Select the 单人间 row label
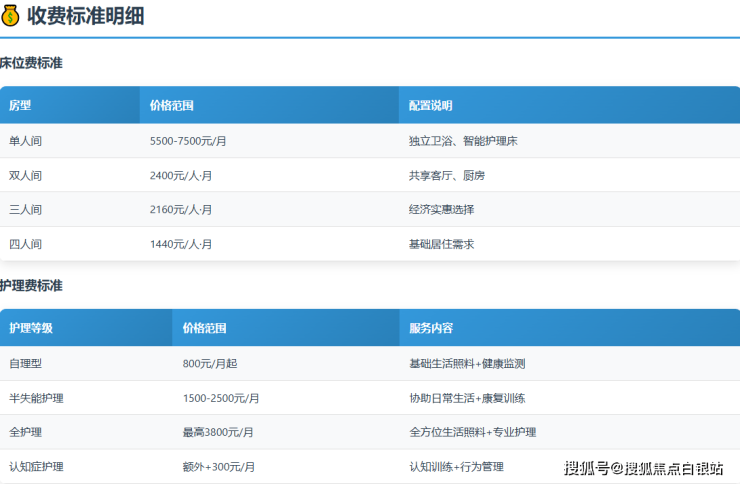Viewport: 740px width, 484px height. click(26, 141)
